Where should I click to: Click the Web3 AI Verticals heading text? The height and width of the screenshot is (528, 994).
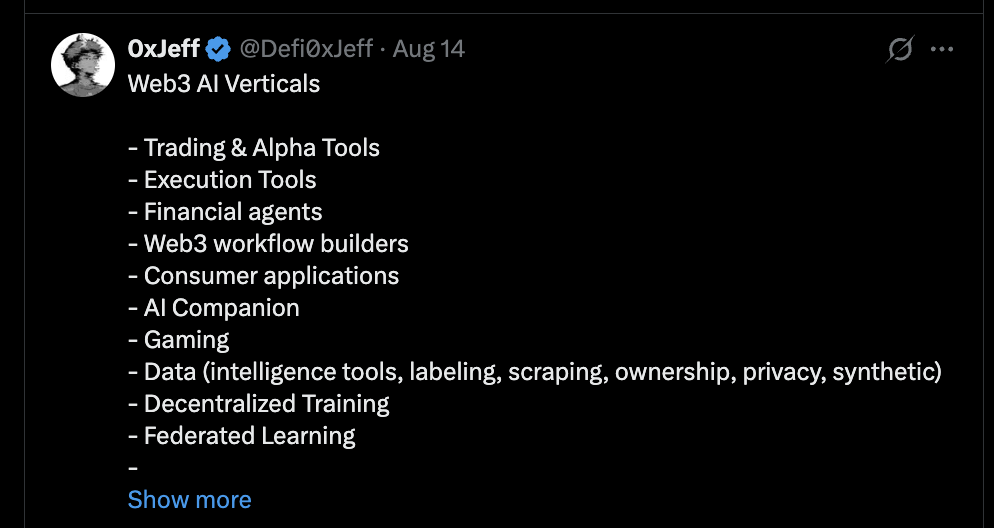pos(224,84)
